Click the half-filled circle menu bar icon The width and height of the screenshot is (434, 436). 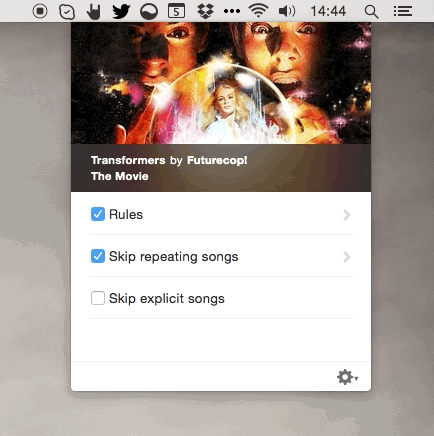point(149,12)
